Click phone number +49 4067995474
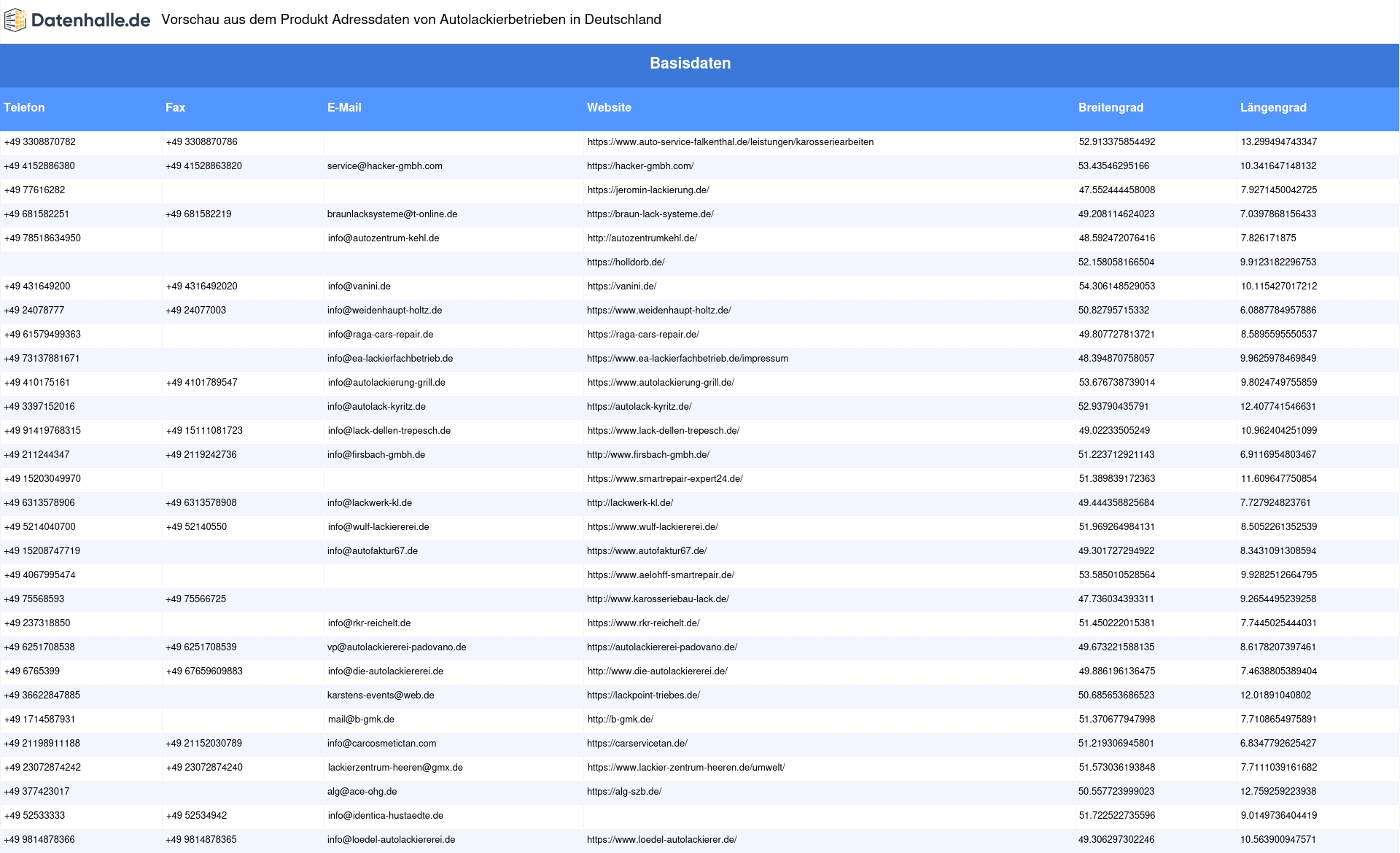1400x853 pixels. pyautogui.click(x=40, y=575)
